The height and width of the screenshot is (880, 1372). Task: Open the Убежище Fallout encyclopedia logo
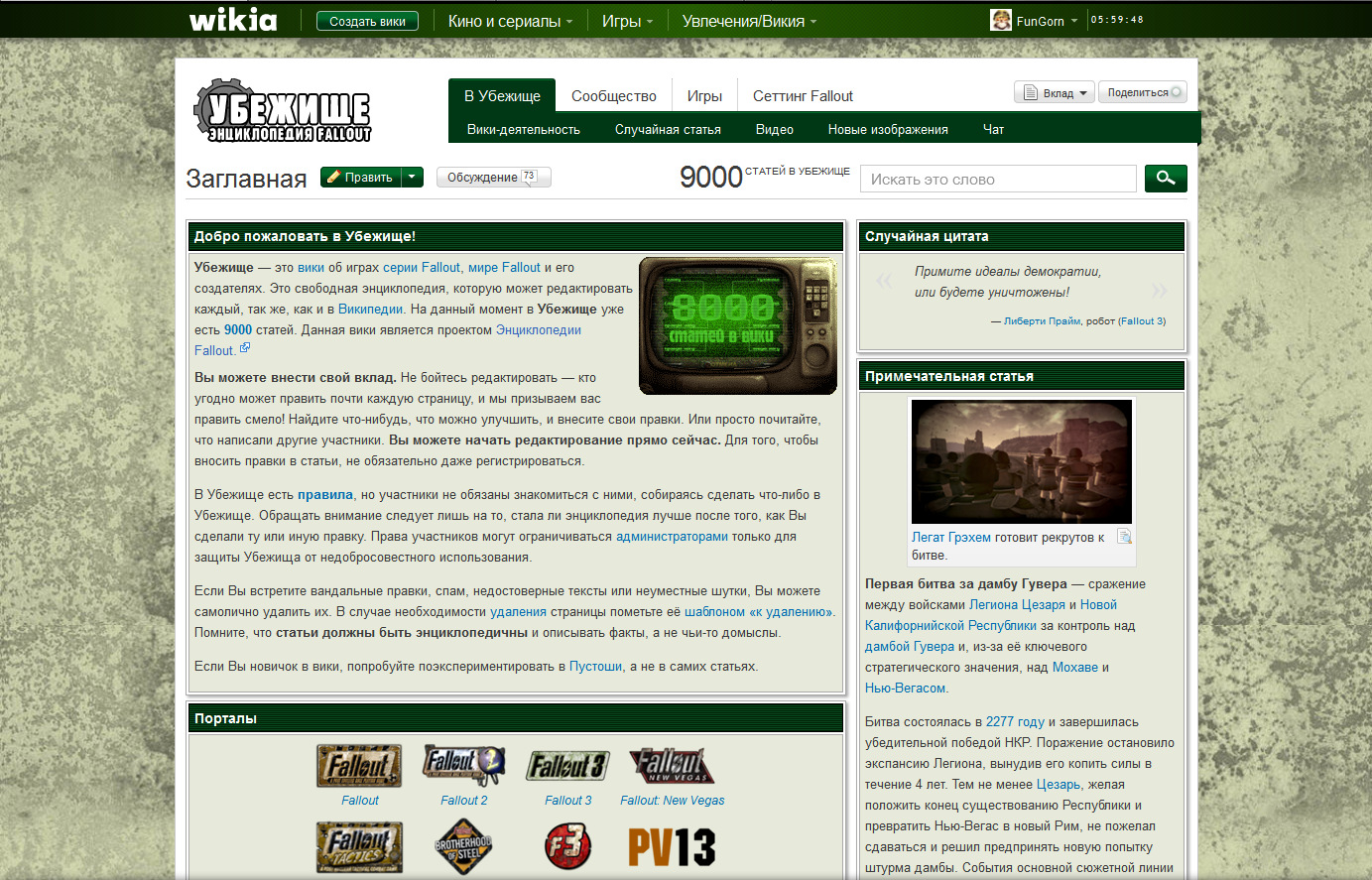click(x=283, y=111)
